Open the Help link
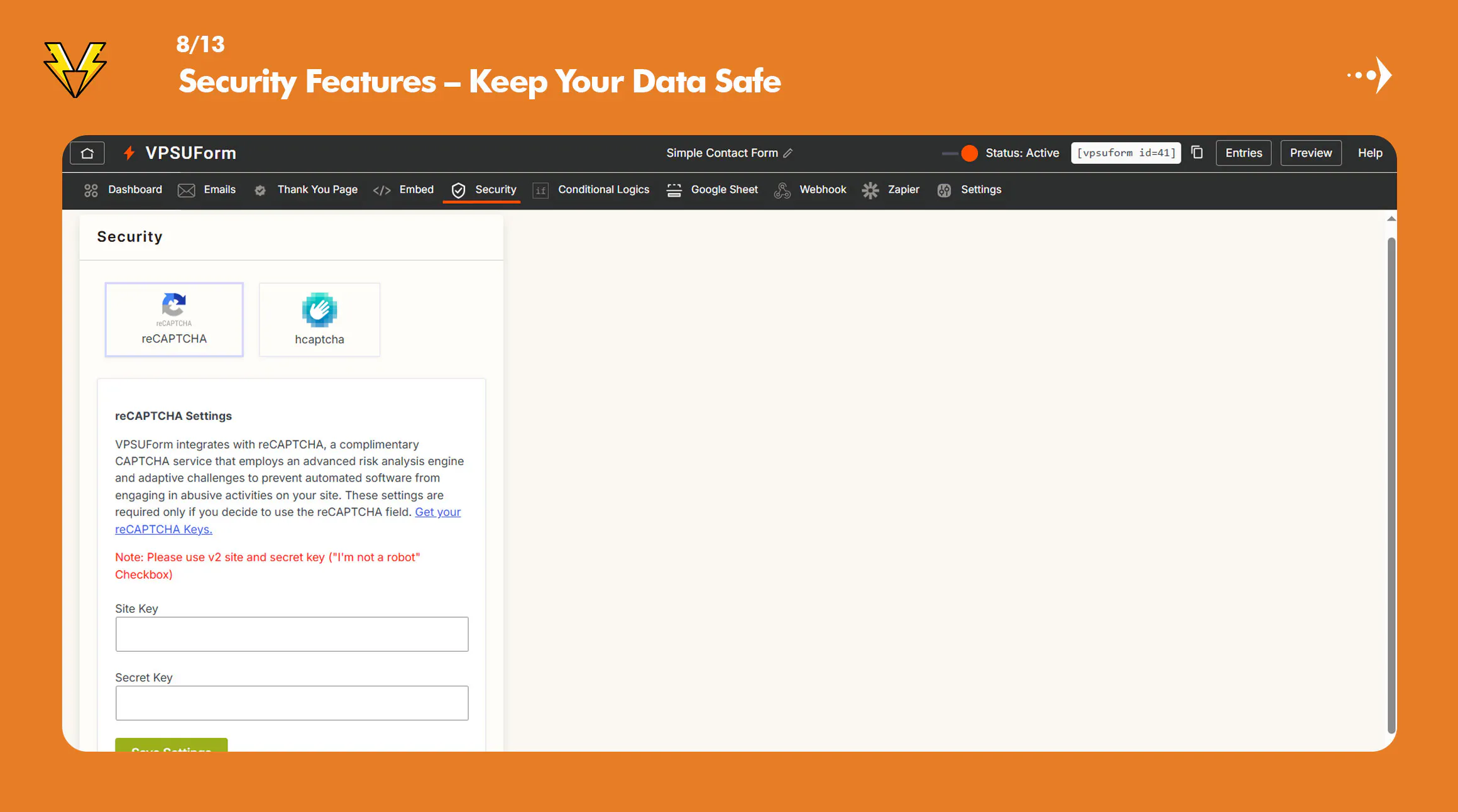This screenshot has height=812, width=1458. point(1370,153)
